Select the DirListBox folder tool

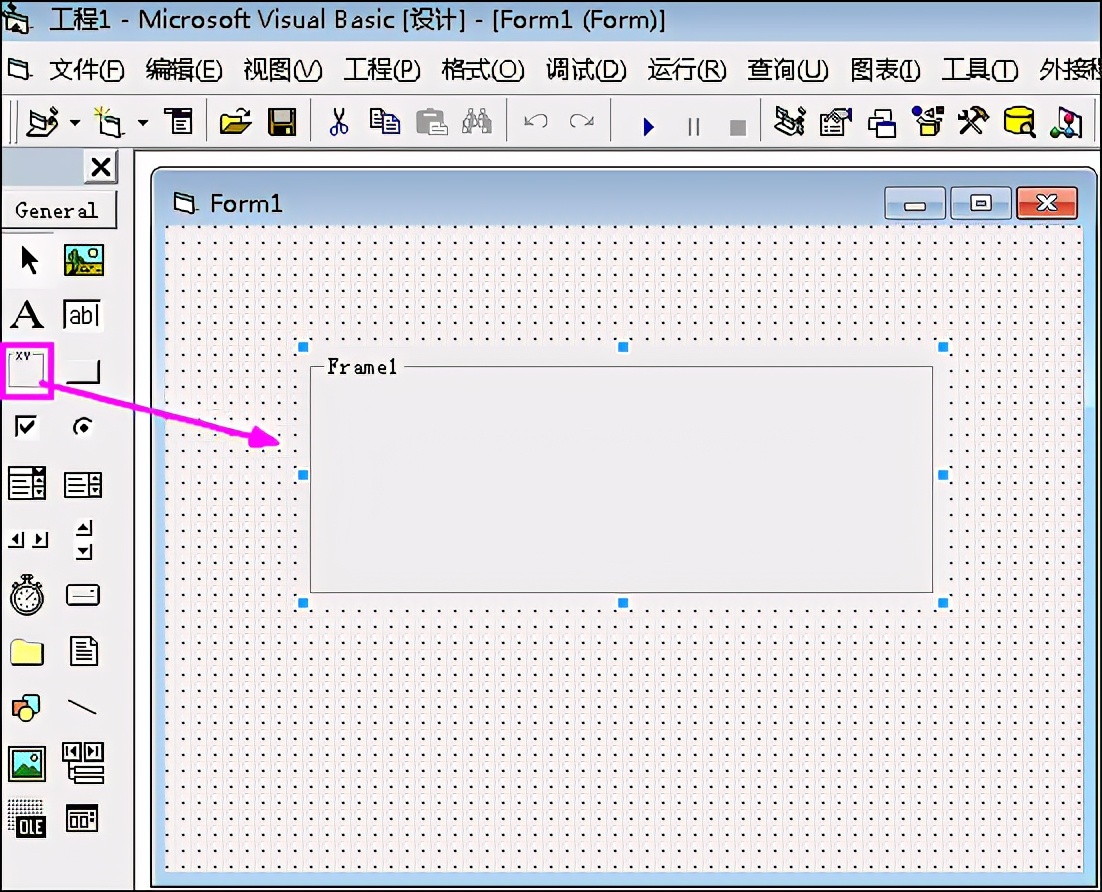(x=27, y=652)
